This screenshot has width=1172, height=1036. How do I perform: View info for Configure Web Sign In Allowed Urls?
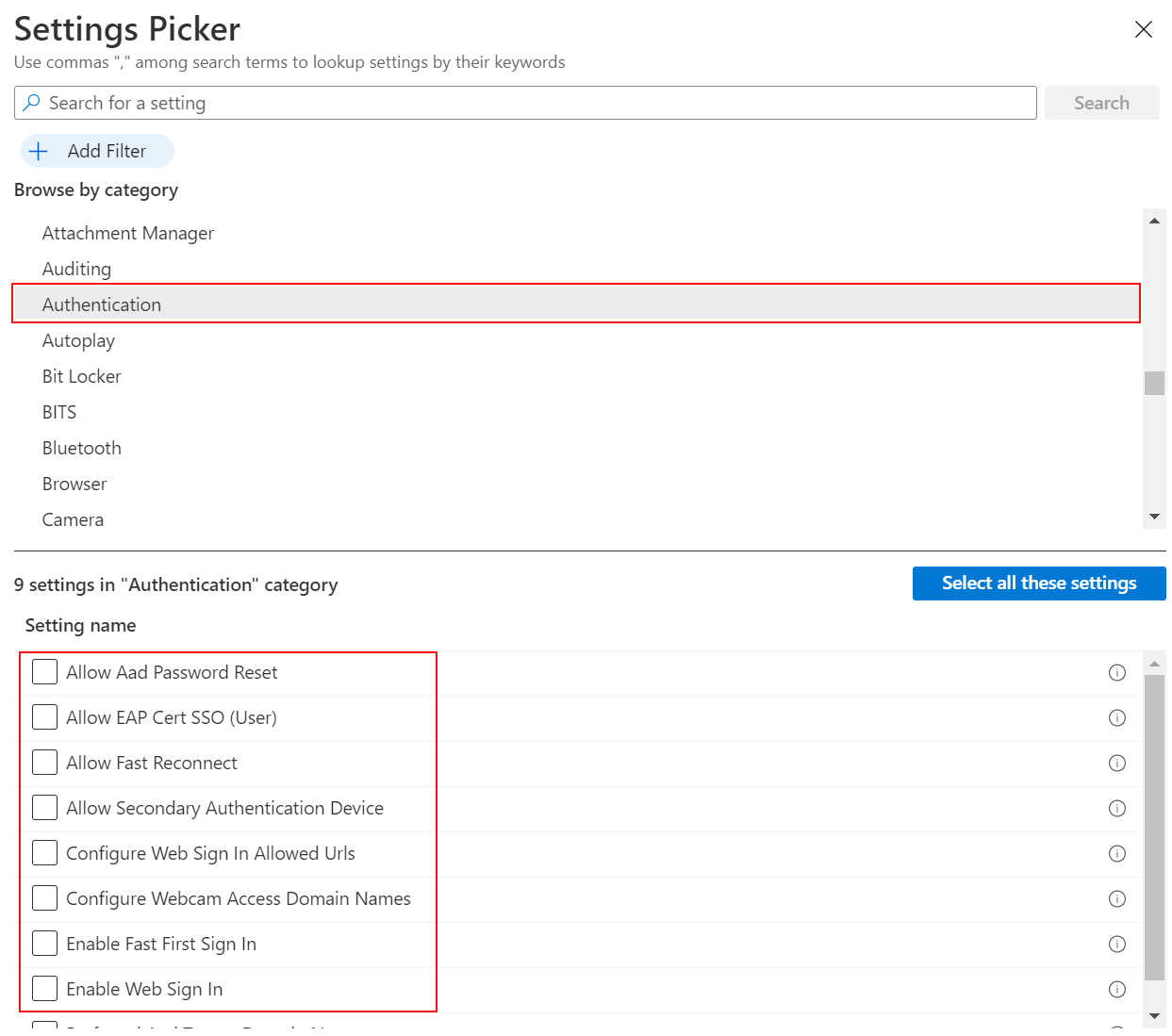pyautogui.click(x=1117, y=853)
